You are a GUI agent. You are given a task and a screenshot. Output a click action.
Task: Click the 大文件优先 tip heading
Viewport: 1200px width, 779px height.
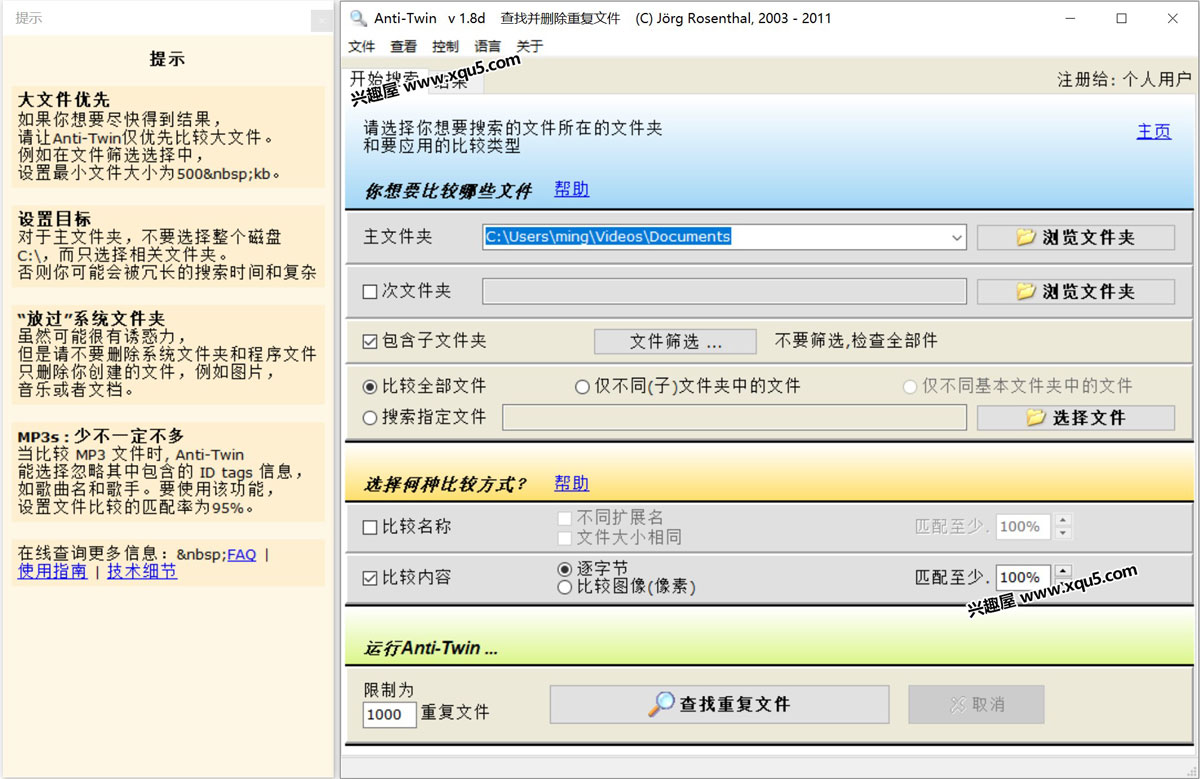(64, 100)
